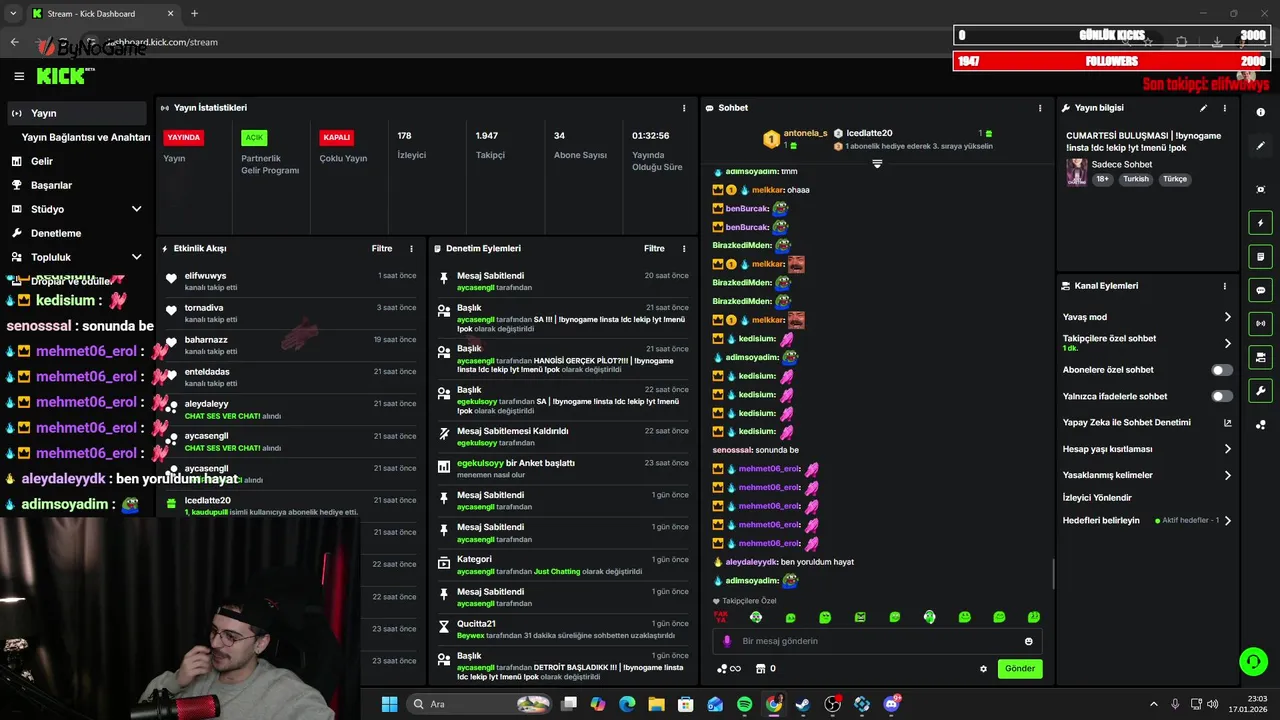Toggle Yalnızca ifadelerle sohbet switch
Viewport: 1280px width, 720px height.
[1222, 396]
